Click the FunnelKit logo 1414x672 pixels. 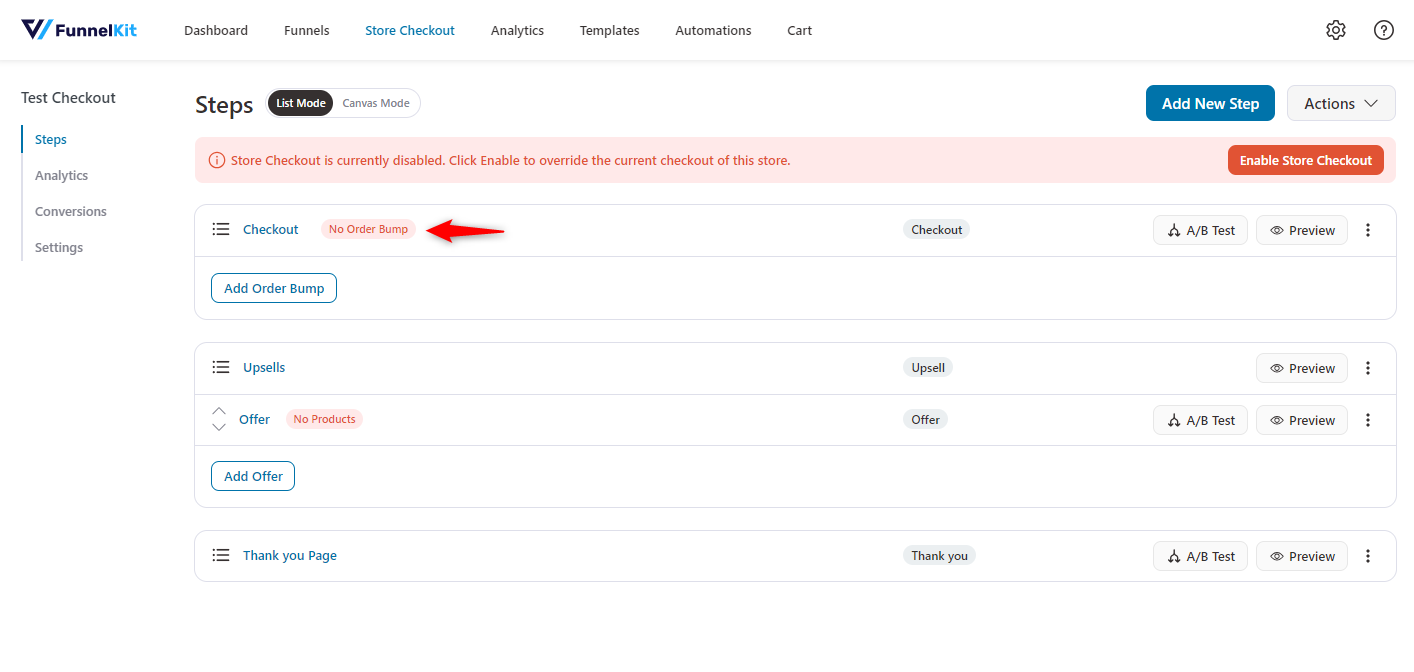(79, 30)
